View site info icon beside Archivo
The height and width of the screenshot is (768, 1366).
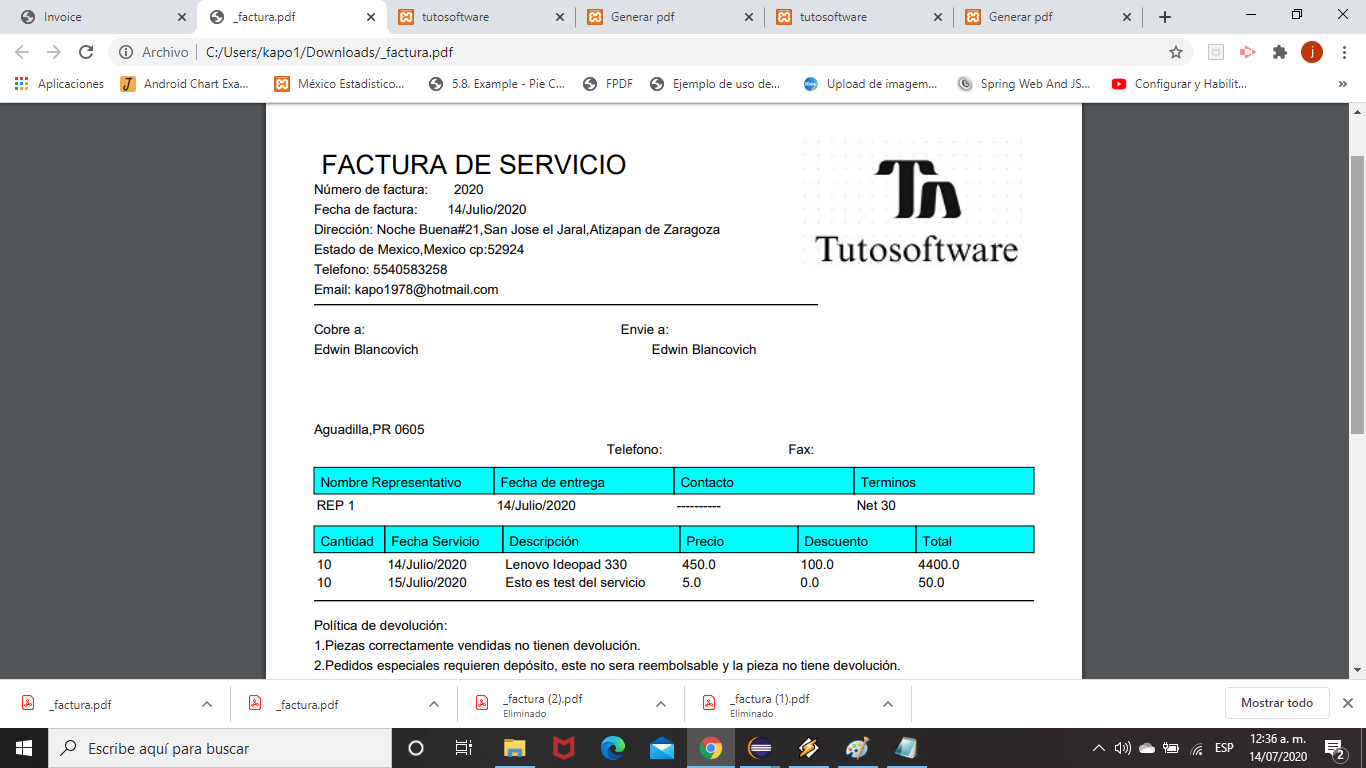[x=125, y=52]
